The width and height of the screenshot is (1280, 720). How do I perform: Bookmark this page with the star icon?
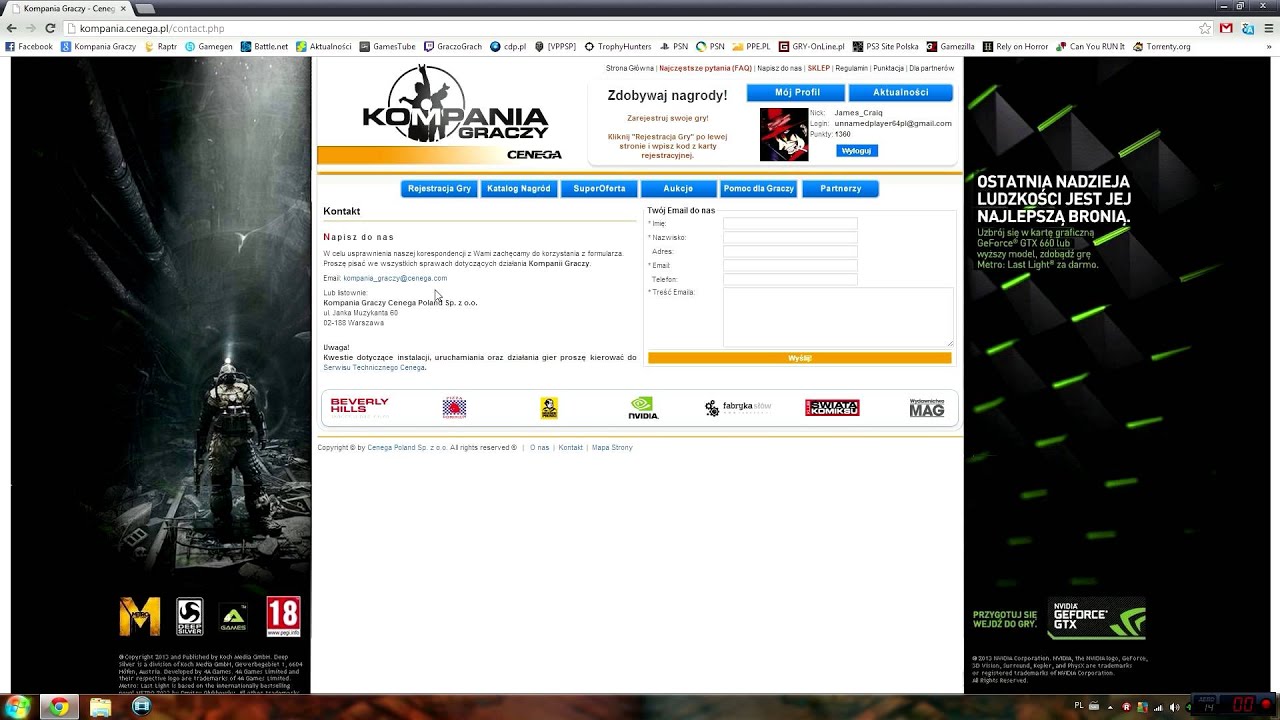(1205, 28)
